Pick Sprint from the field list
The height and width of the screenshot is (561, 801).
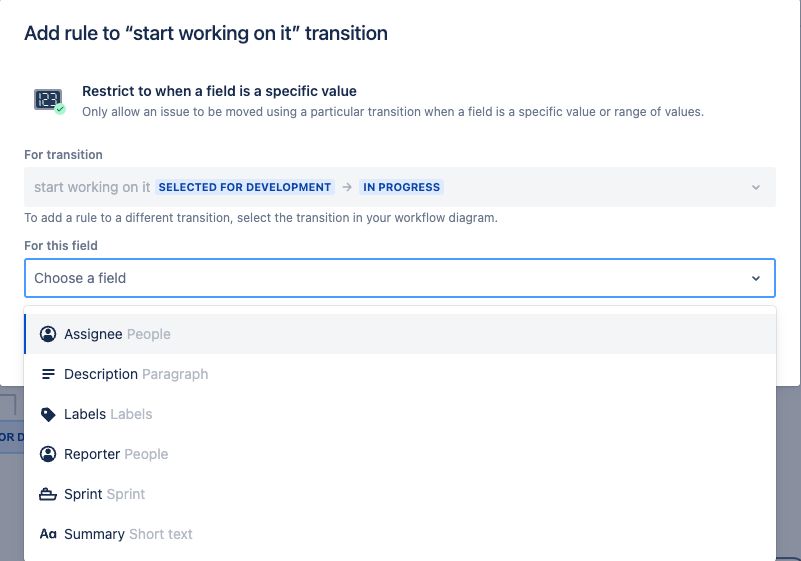click(400, 494)
